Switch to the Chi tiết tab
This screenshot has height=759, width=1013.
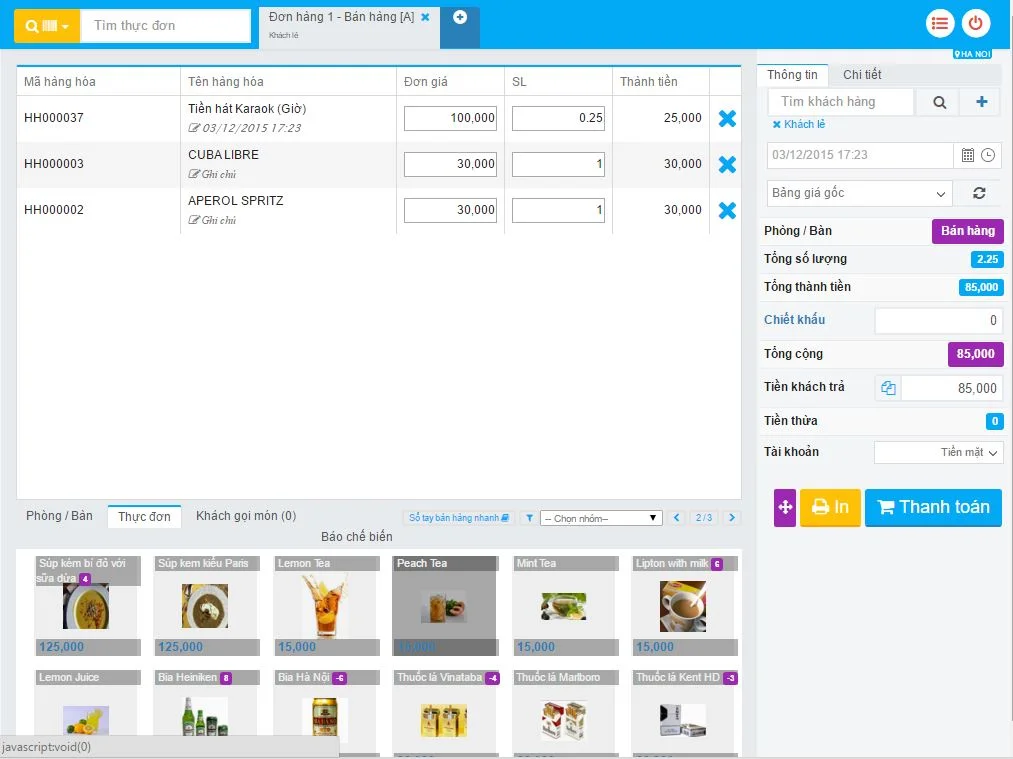pos(861,75)
